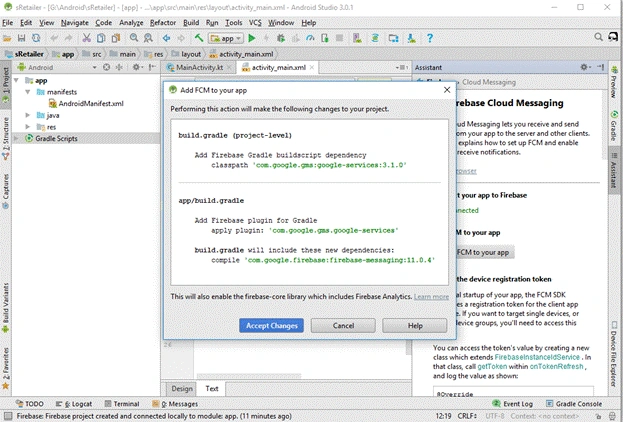Toggle the Build Variants side panel

[x=6, y=308]
